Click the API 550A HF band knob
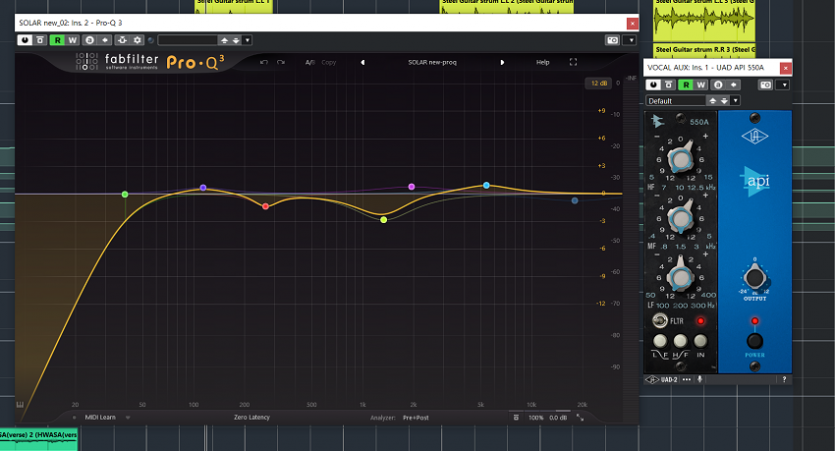835x451 pixels. click(x=681, y=158)
